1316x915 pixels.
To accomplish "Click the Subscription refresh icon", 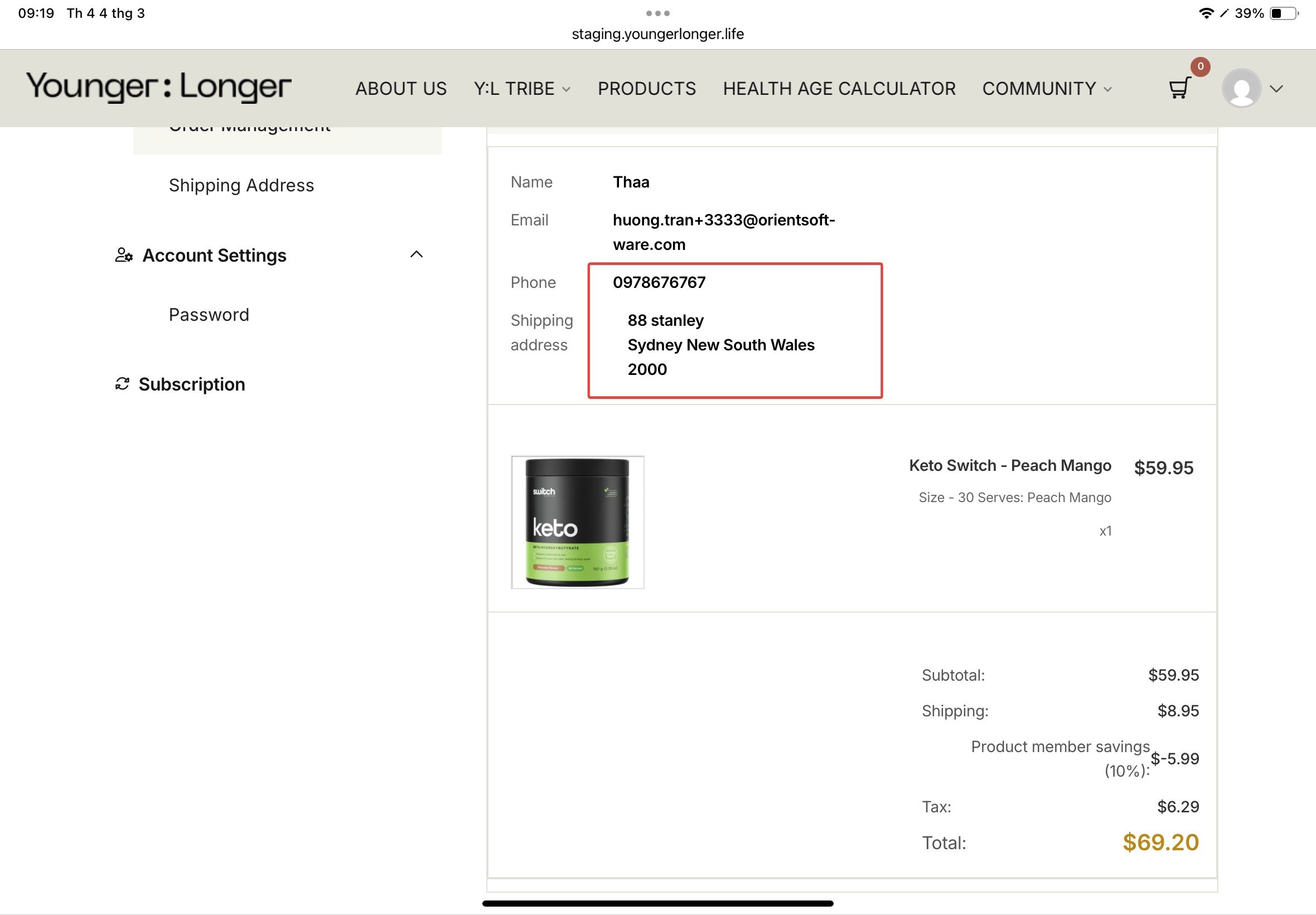I will pos(122,383).
